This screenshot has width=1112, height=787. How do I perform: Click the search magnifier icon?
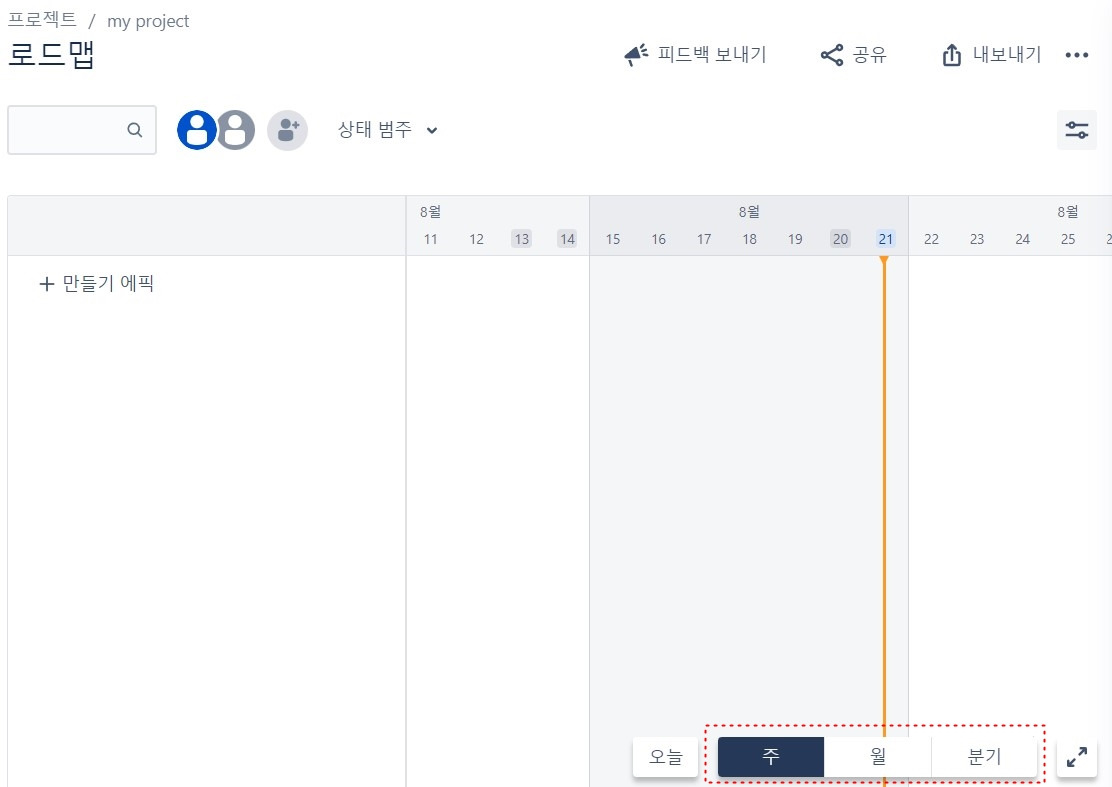point(135,130)
